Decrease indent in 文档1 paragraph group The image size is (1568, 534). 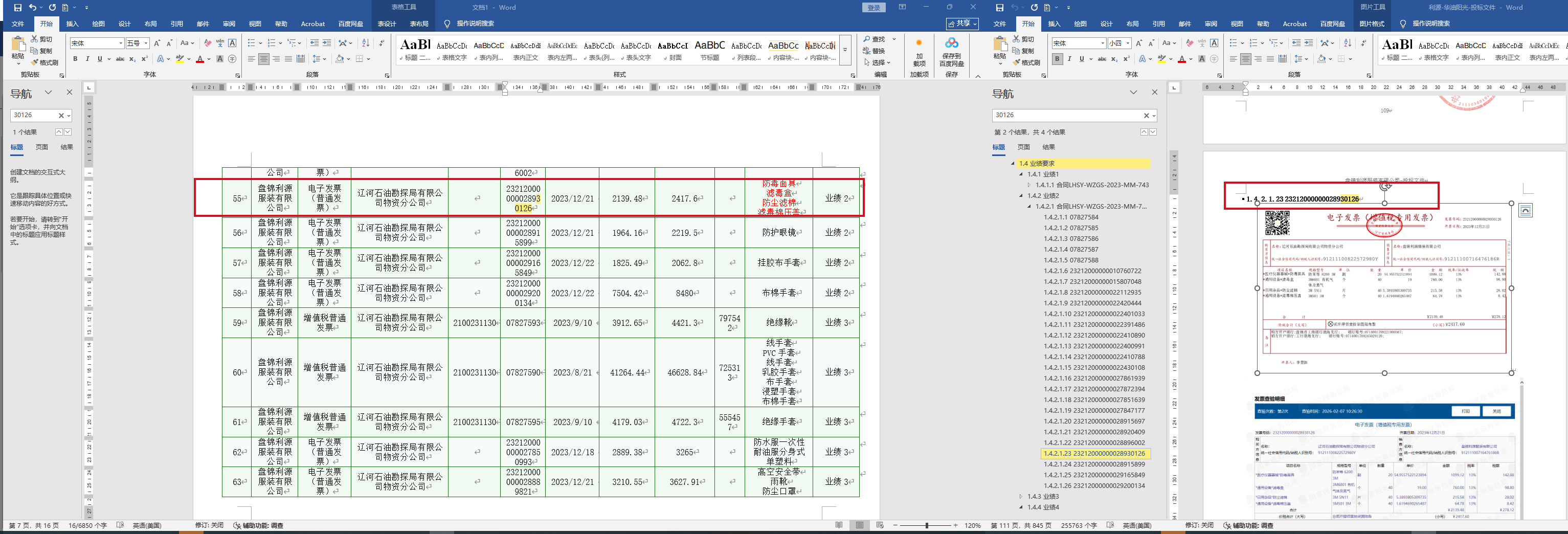pyautogui.click(x=314, y=43)
